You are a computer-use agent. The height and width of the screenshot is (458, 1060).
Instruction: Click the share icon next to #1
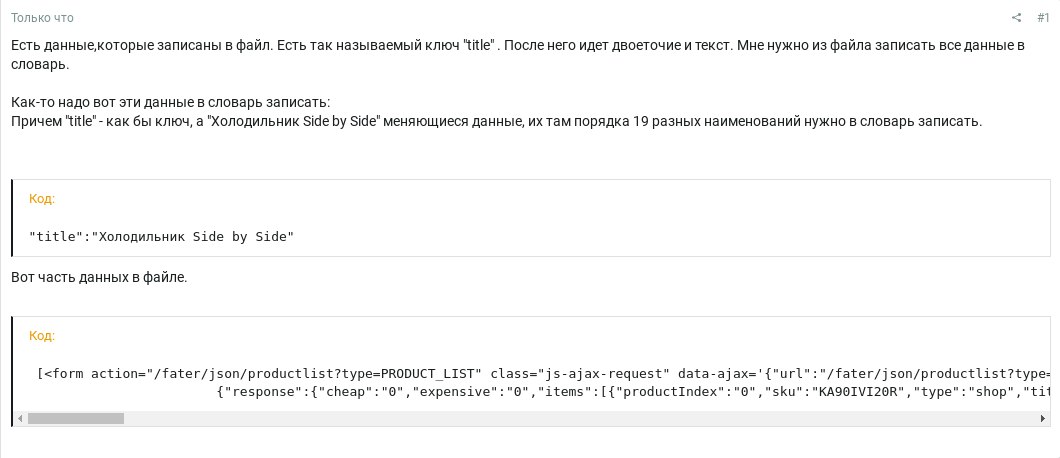(x=1016, y=18)
